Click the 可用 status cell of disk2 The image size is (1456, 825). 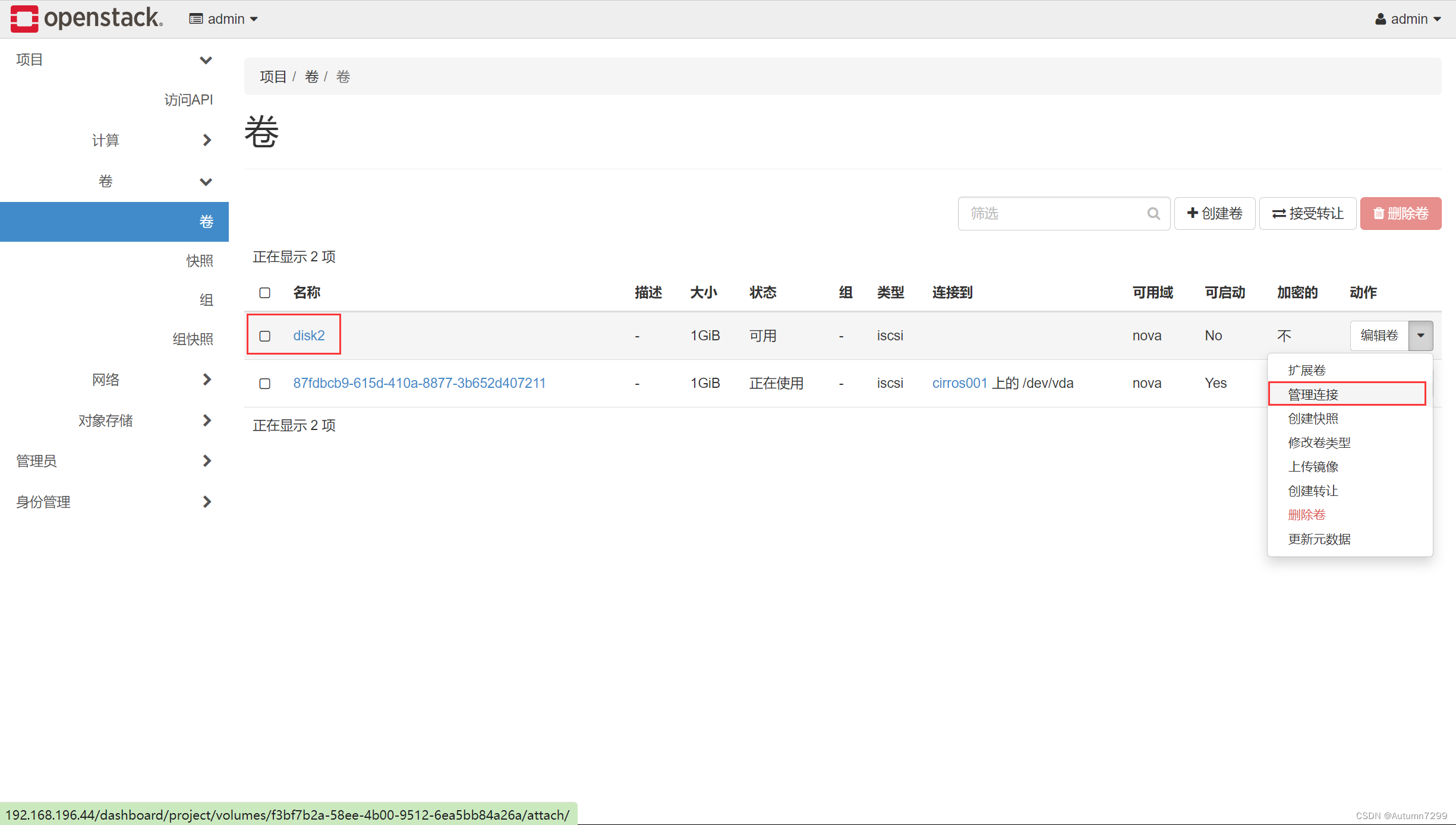pyautogui.click(x=763, y=336)
